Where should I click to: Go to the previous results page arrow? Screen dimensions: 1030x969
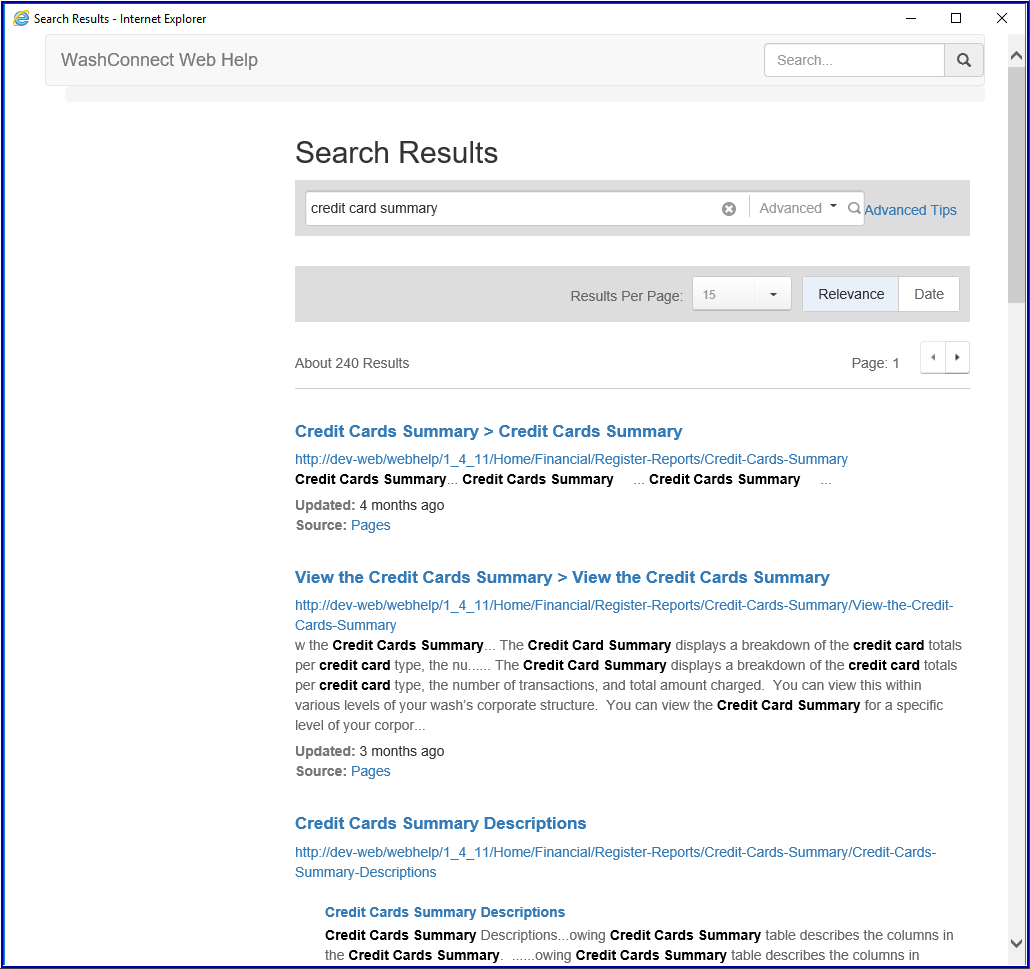[933, 357]
